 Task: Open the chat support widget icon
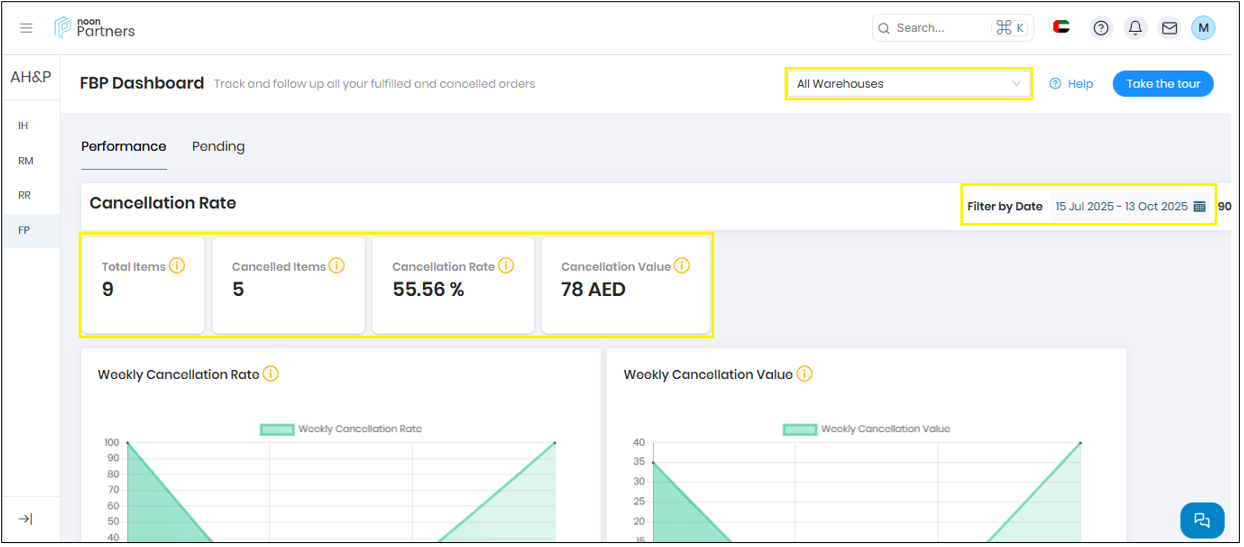click(1202, 520)
